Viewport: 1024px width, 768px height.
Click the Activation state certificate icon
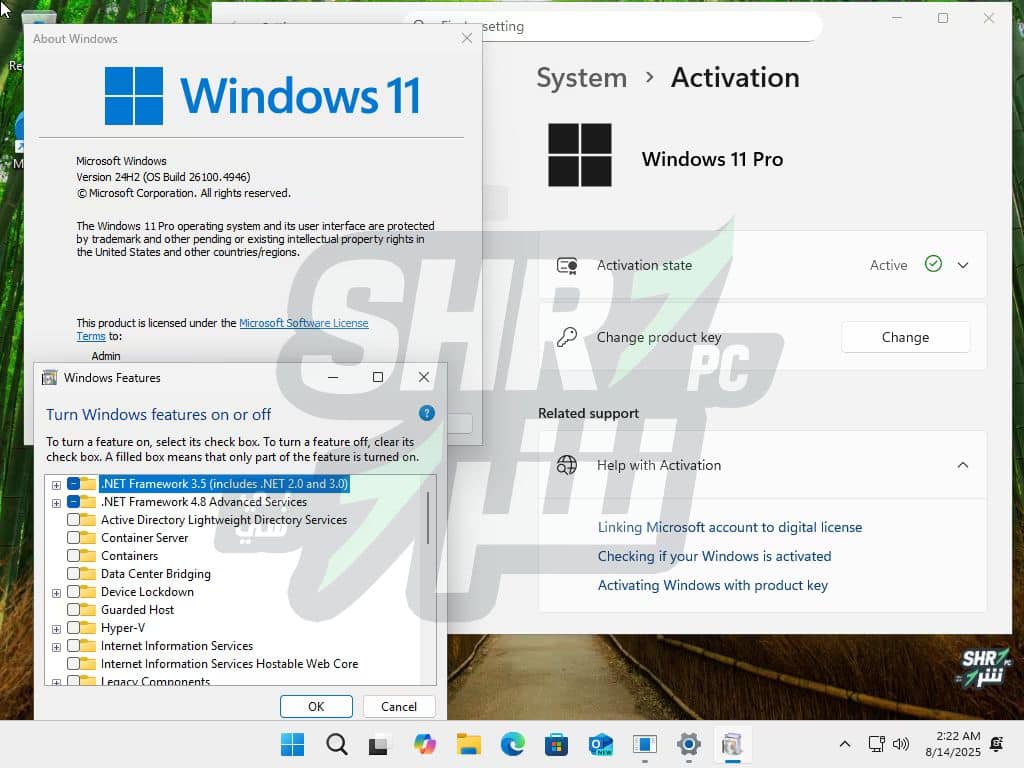567,265
